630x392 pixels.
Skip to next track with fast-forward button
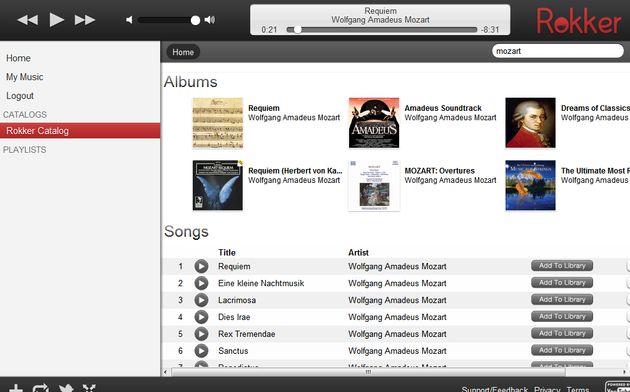pos(85,20)
